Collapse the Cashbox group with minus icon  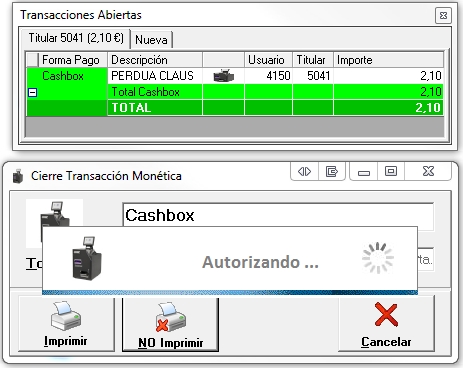[x=33, y=92]
